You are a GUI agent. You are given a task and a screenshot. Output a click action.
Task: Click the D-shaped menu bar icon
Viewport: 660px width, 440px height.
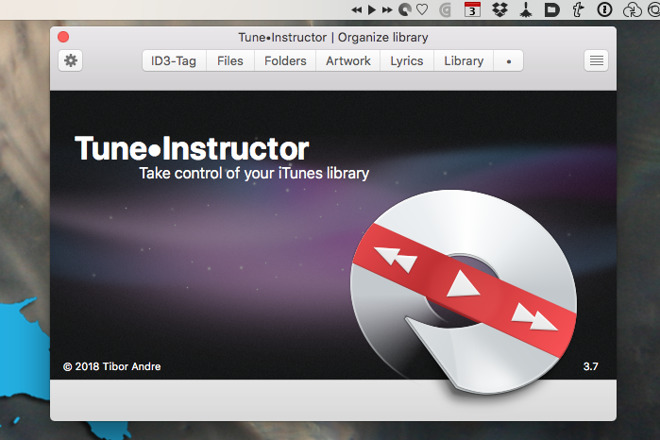(x=552, y=10)
